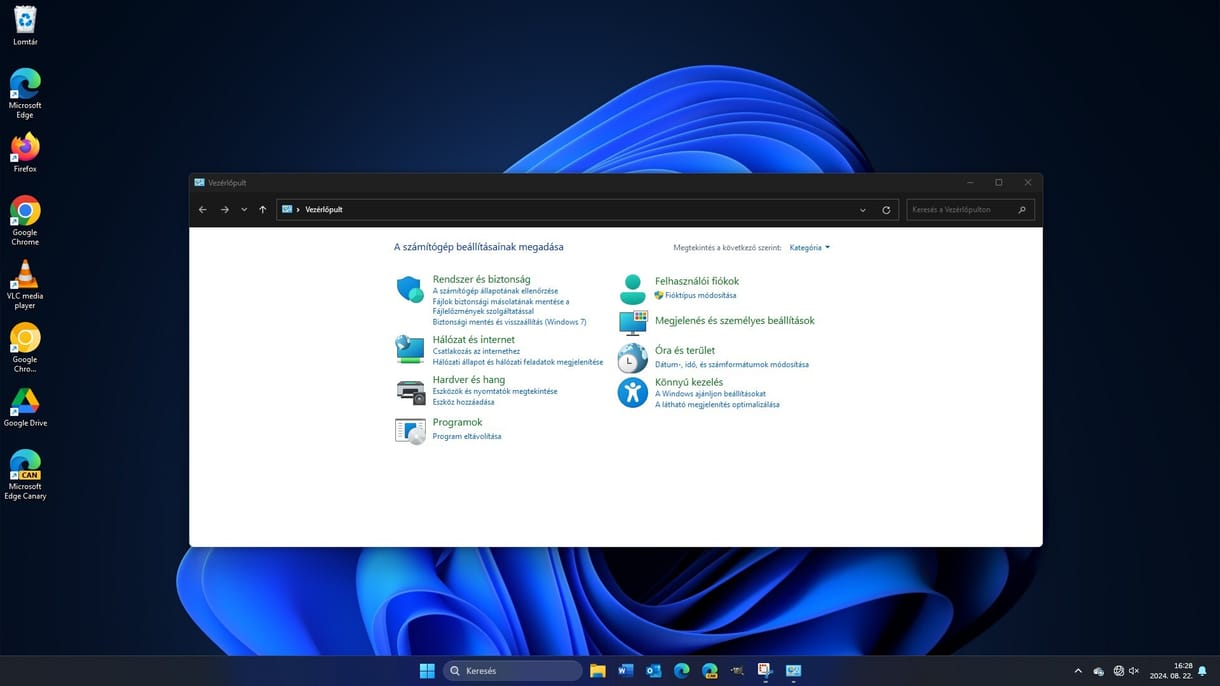Click A látható megjelenítés optimalizálása link
The height and width of the screenshot is (686, 1220).
pyautogui.click(x=717, y=405)
